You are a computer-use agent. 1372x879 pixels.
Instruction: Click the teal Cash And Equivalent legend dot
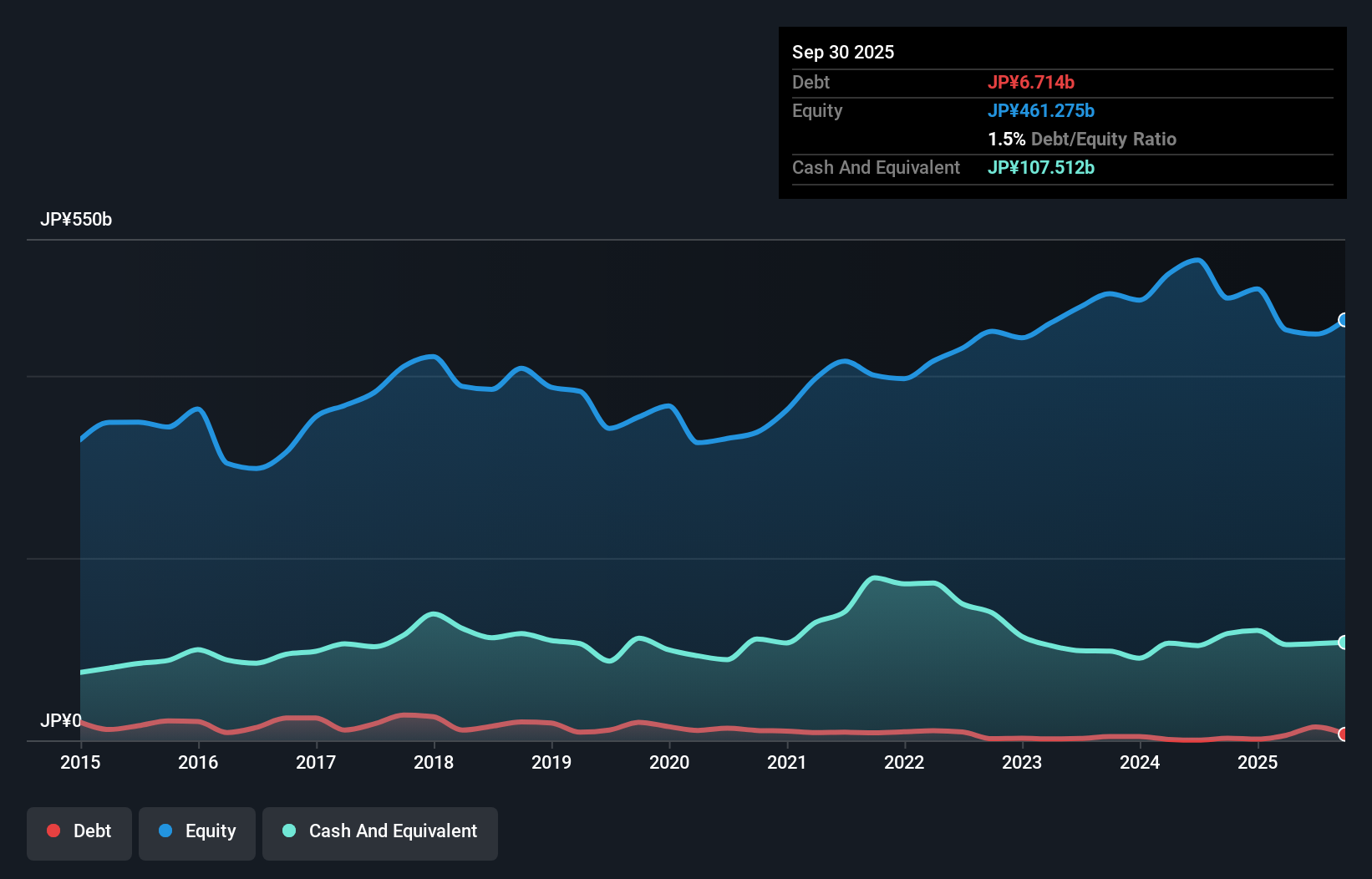288,831
